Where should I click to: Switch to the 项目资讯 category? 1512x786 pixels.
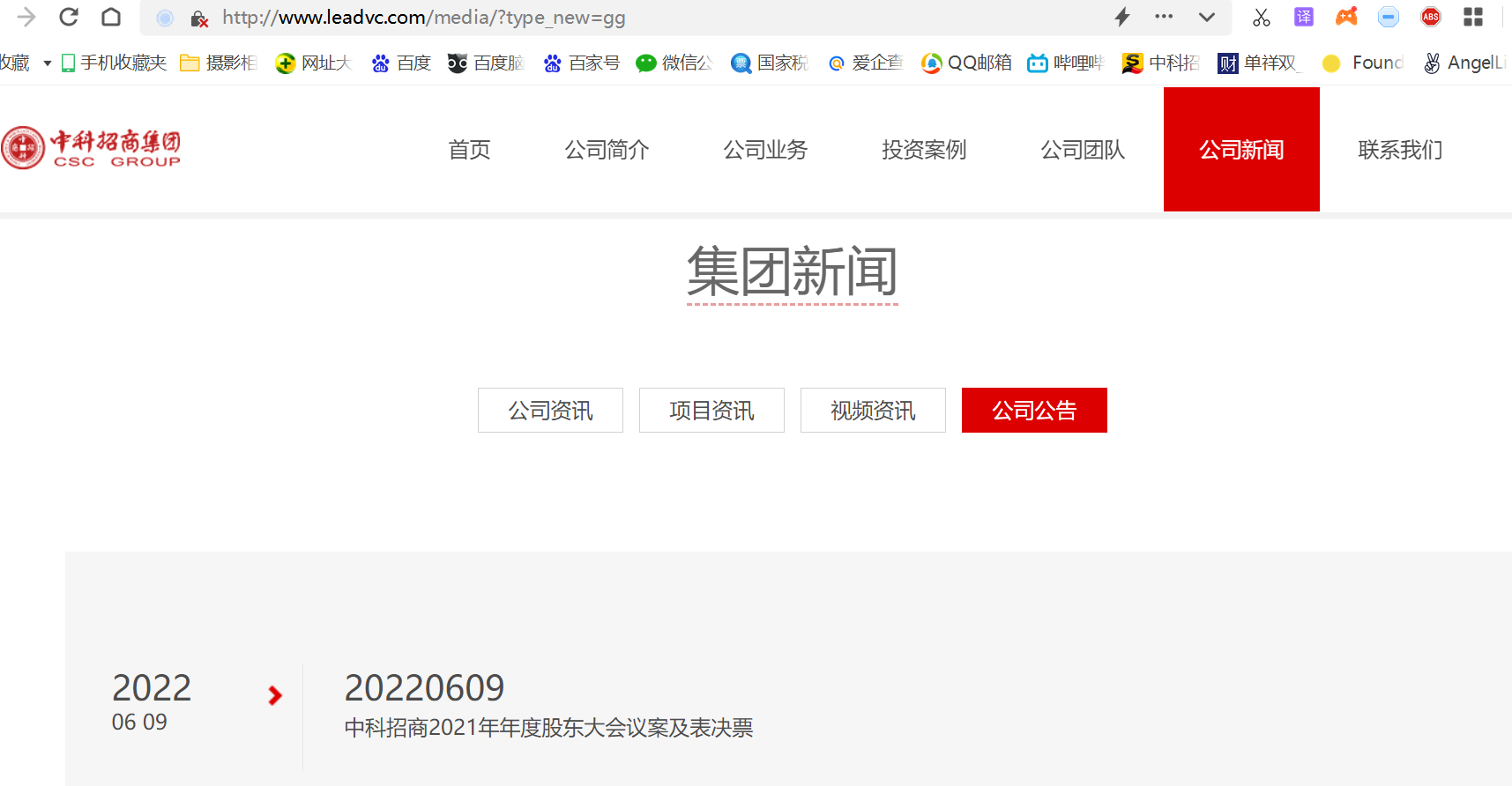711,411
